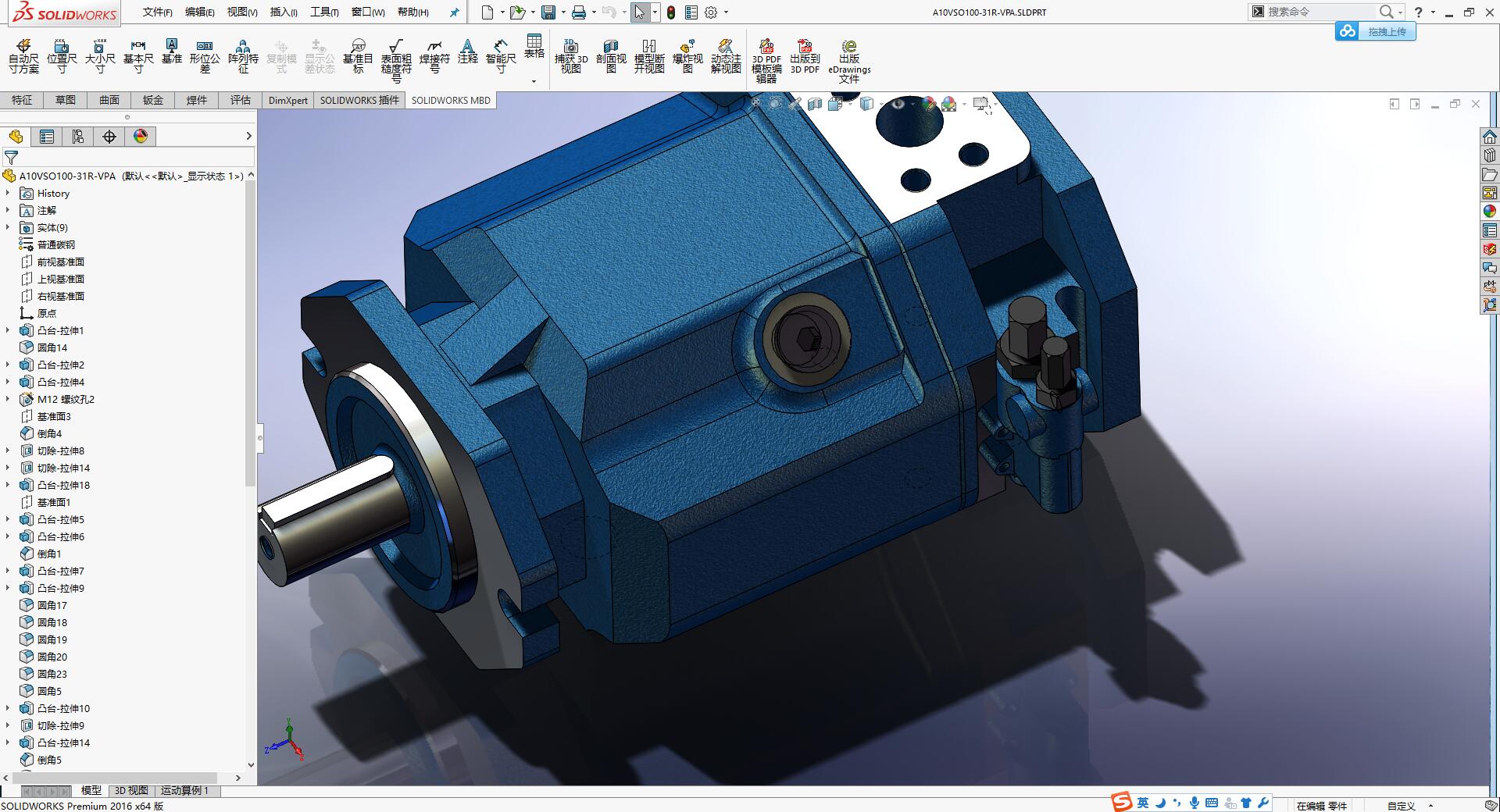Open the DisplayManager tab icon

coord(141,137)
